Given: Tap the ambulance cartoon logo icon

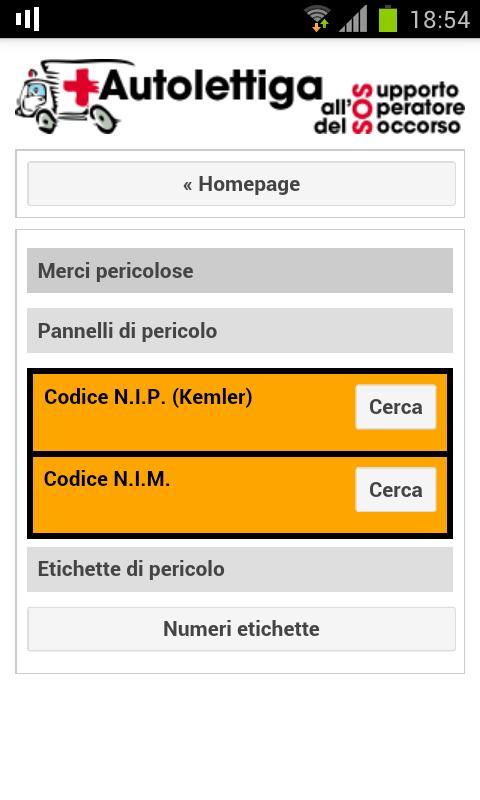Looking at the screenshot, I should [66, 96].
